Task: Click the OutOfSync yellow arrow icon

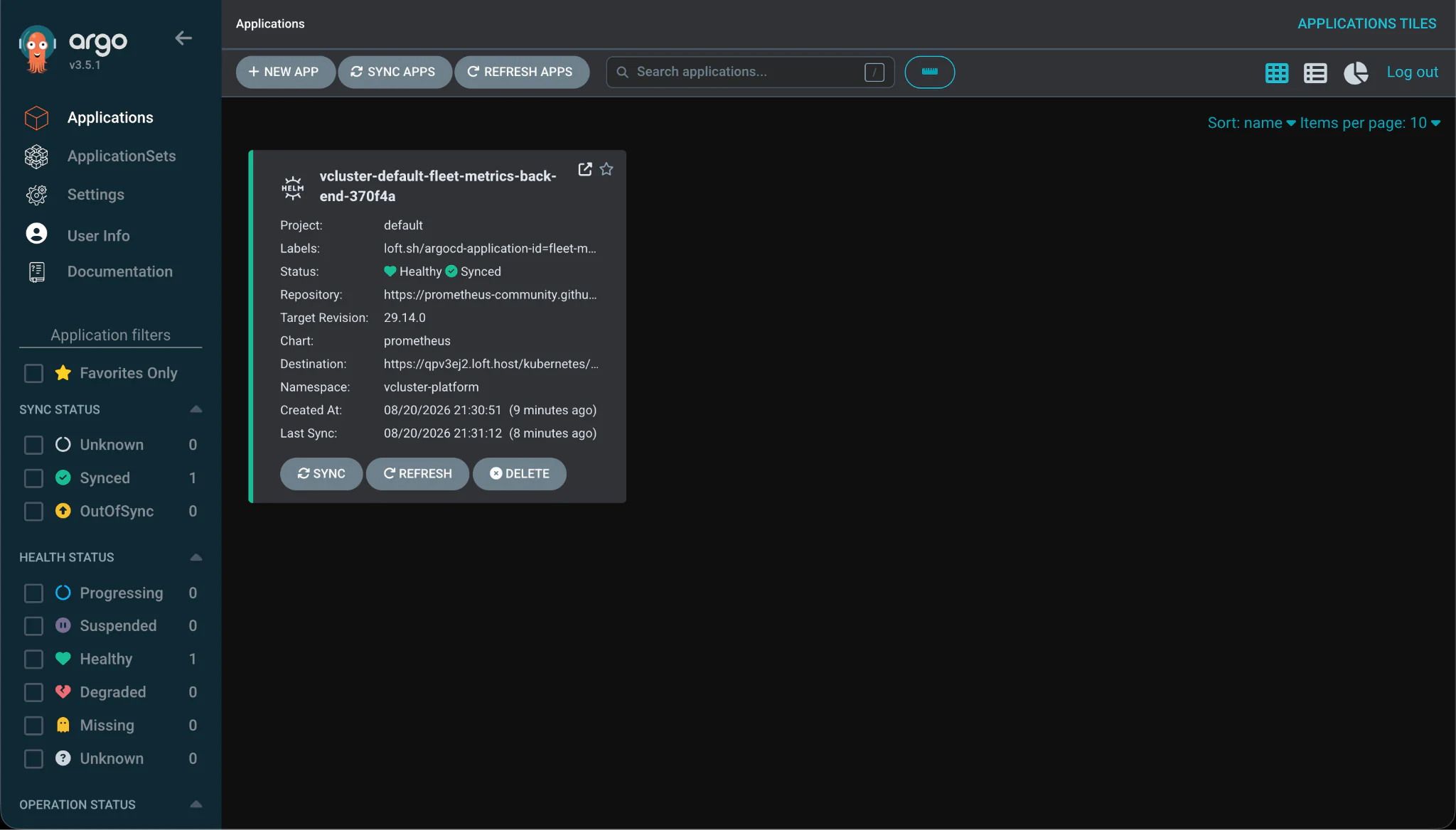Action: pos(63,512)
